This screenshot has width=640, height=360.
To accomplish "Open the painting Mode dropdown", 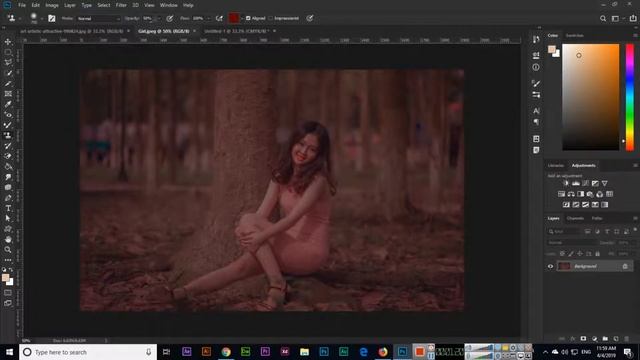I will (x=99, y=18).
